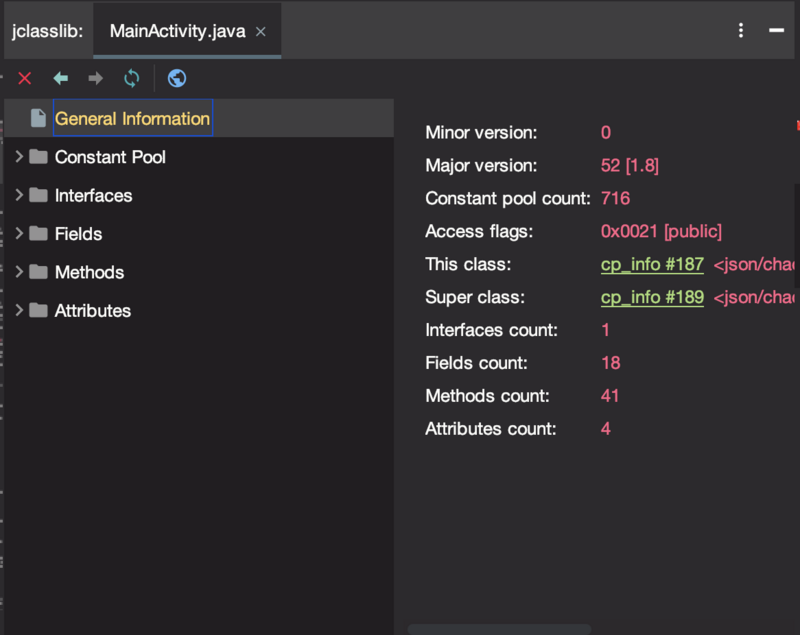Expand the Constant Pool node
The height and width of the screenshot is (635, 800).
19,157
